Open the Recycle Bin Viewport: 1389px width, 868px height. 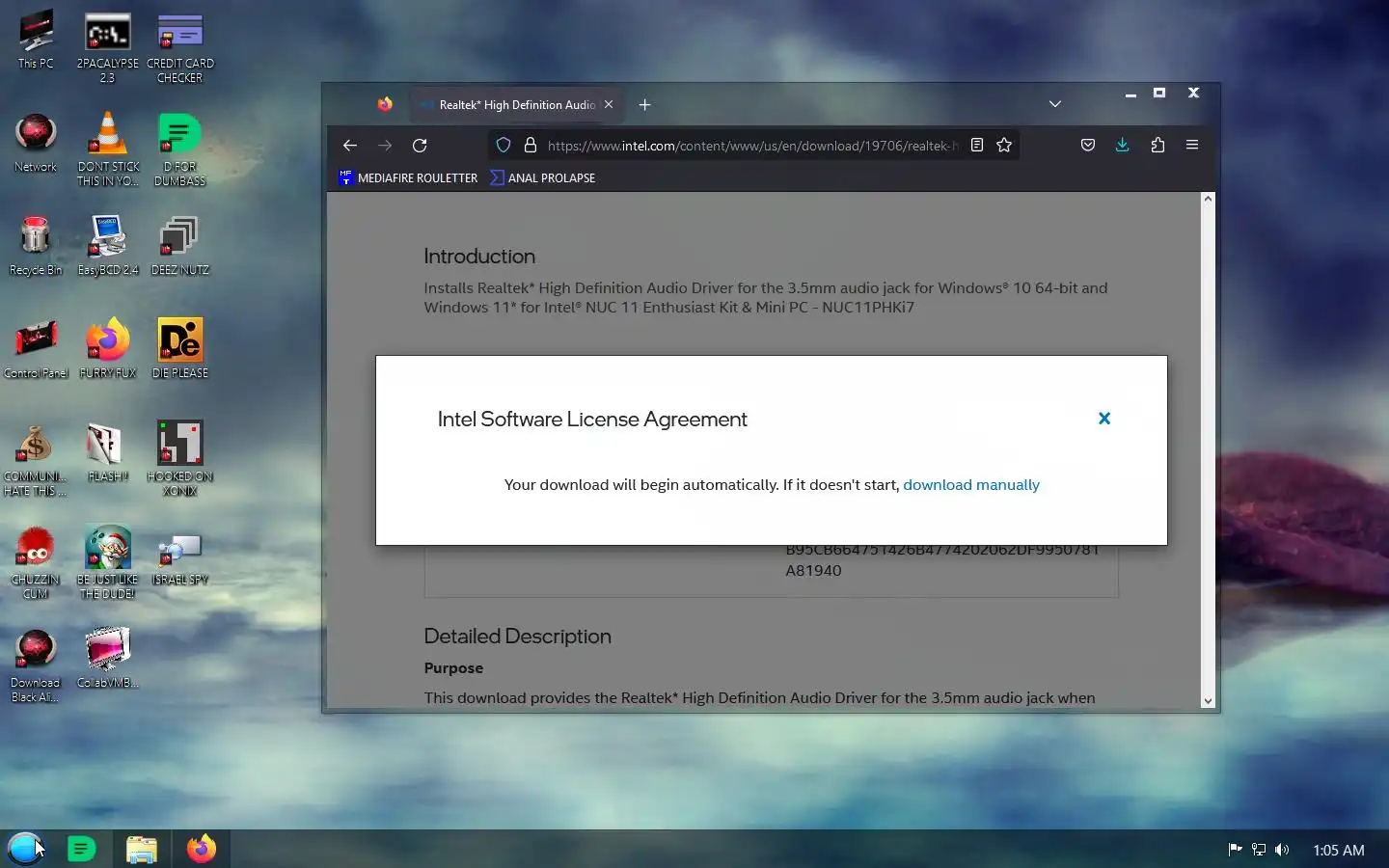coord(36,246)
